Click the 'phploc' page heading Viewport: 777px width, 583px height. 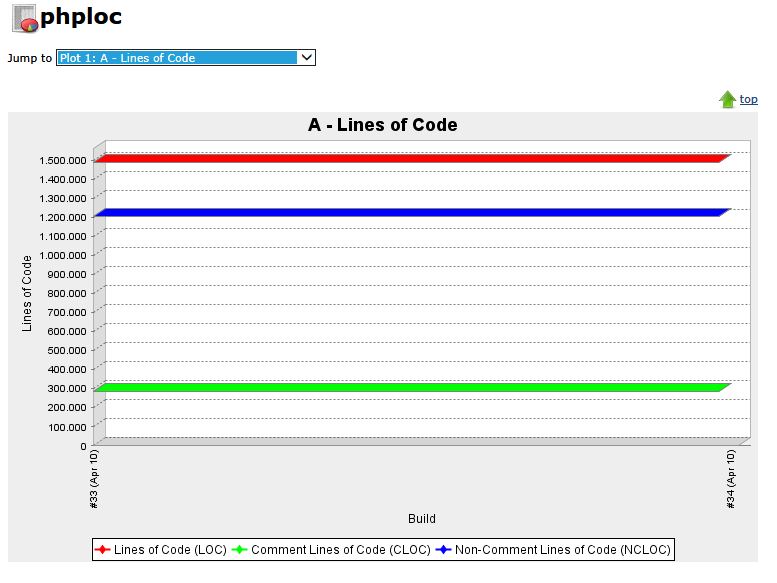click(x=81, y=17)
